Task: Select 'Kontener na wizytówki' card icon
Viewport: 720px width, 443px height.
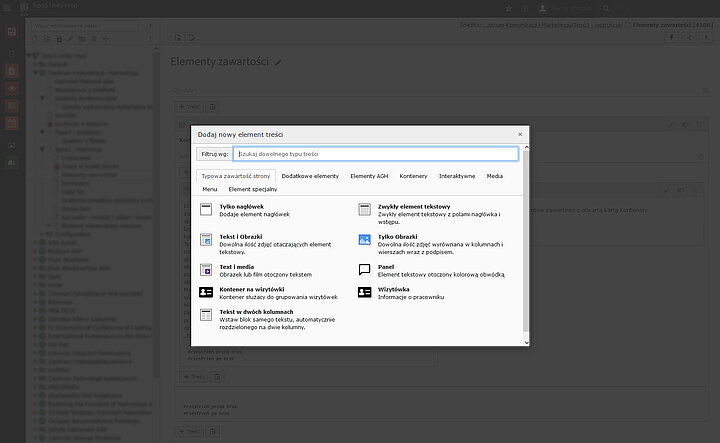Action: coord(207,292)
